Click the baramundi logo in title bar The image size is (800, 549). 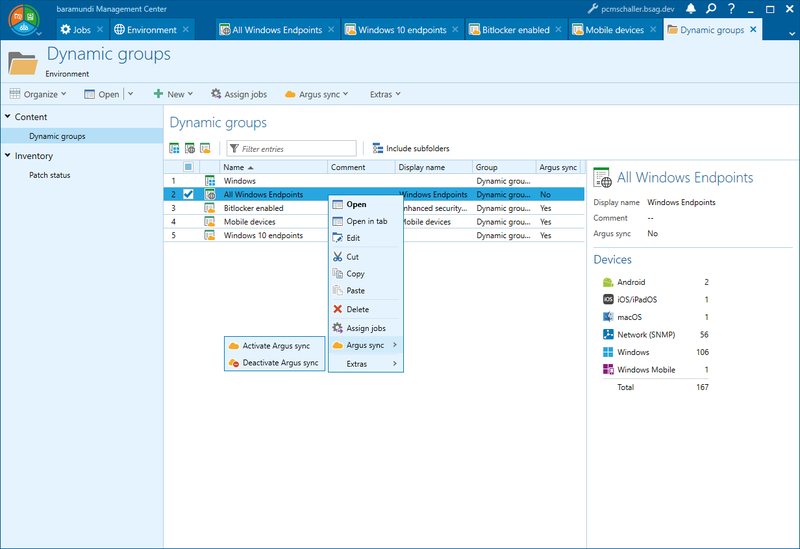point(23,19)
